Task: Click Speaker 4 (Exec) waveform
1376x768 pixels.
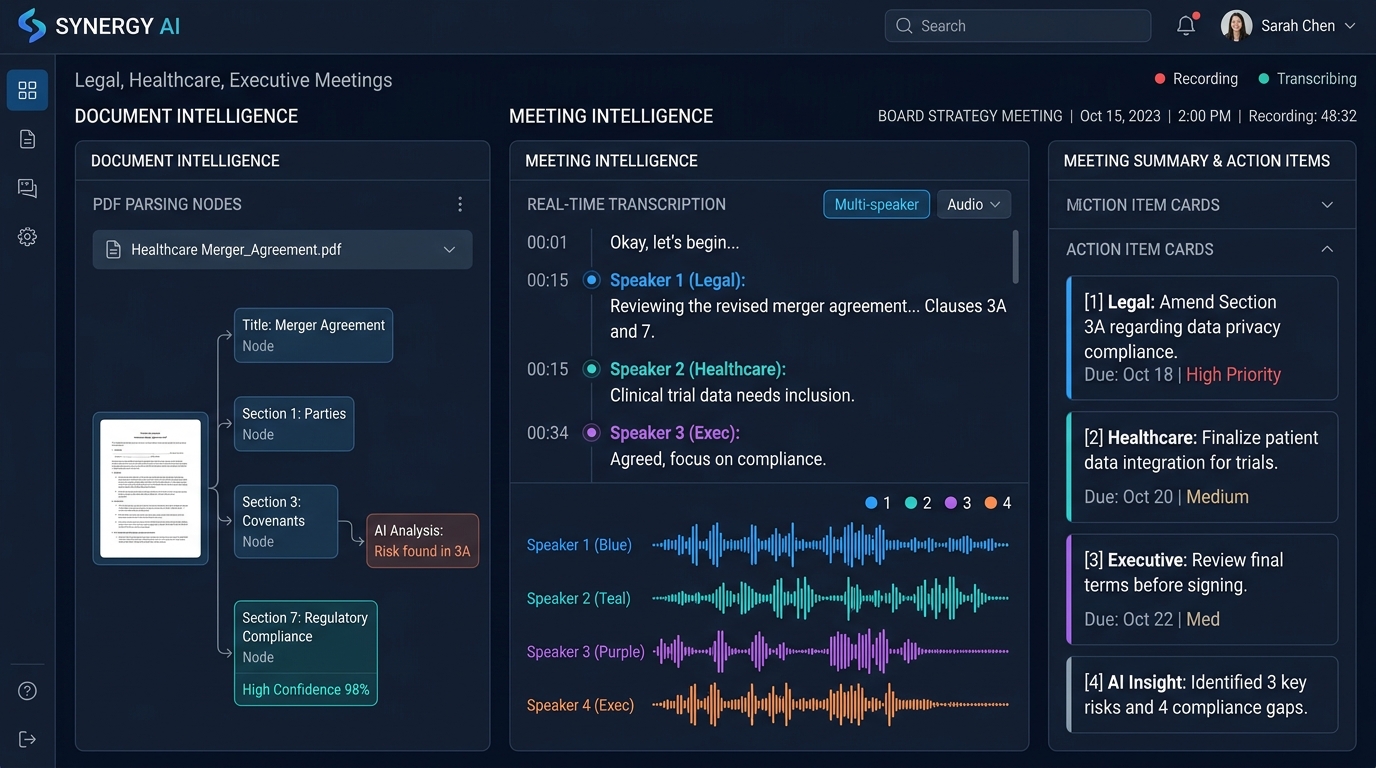Action: (830, 705)
